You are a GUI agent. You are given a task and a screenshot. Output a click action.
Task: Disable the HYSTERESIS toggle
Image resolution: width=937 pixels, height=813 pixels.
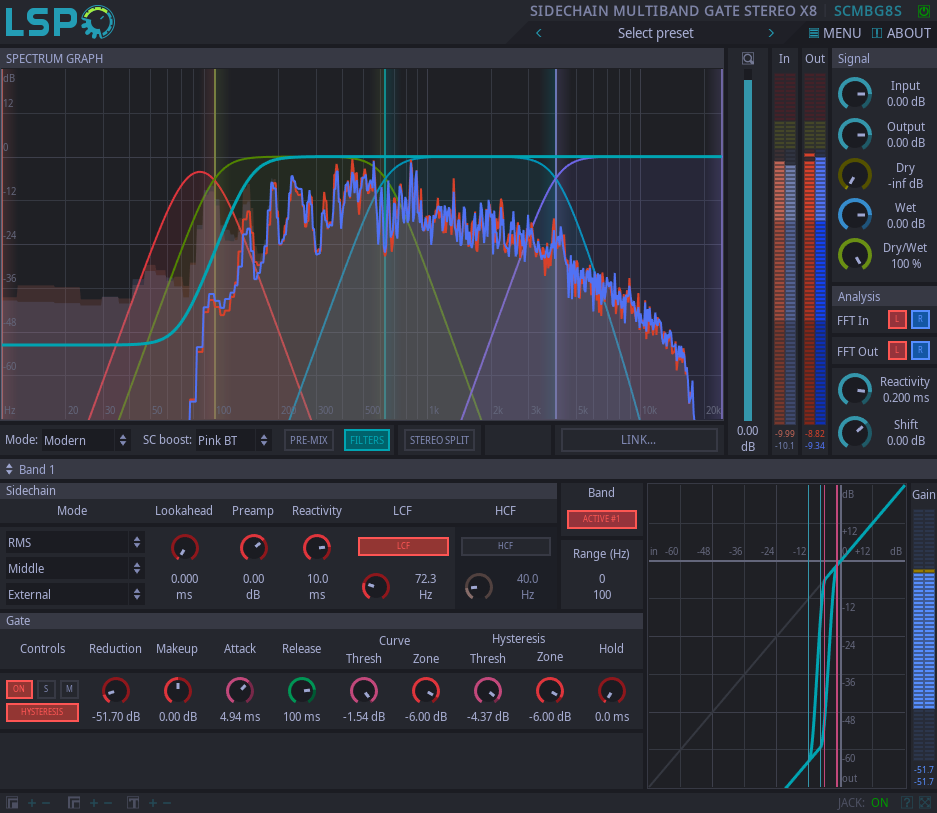click(43, 712)
